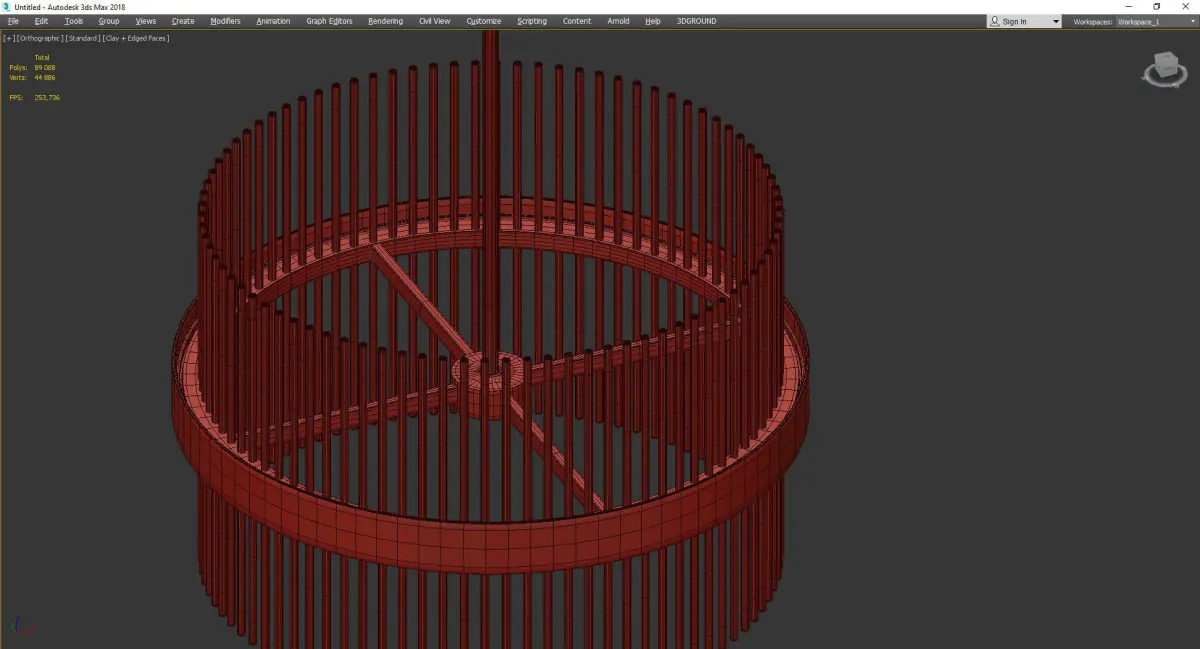Open the Customize menu
The image size is (1200, 649).
coord(484,21)
